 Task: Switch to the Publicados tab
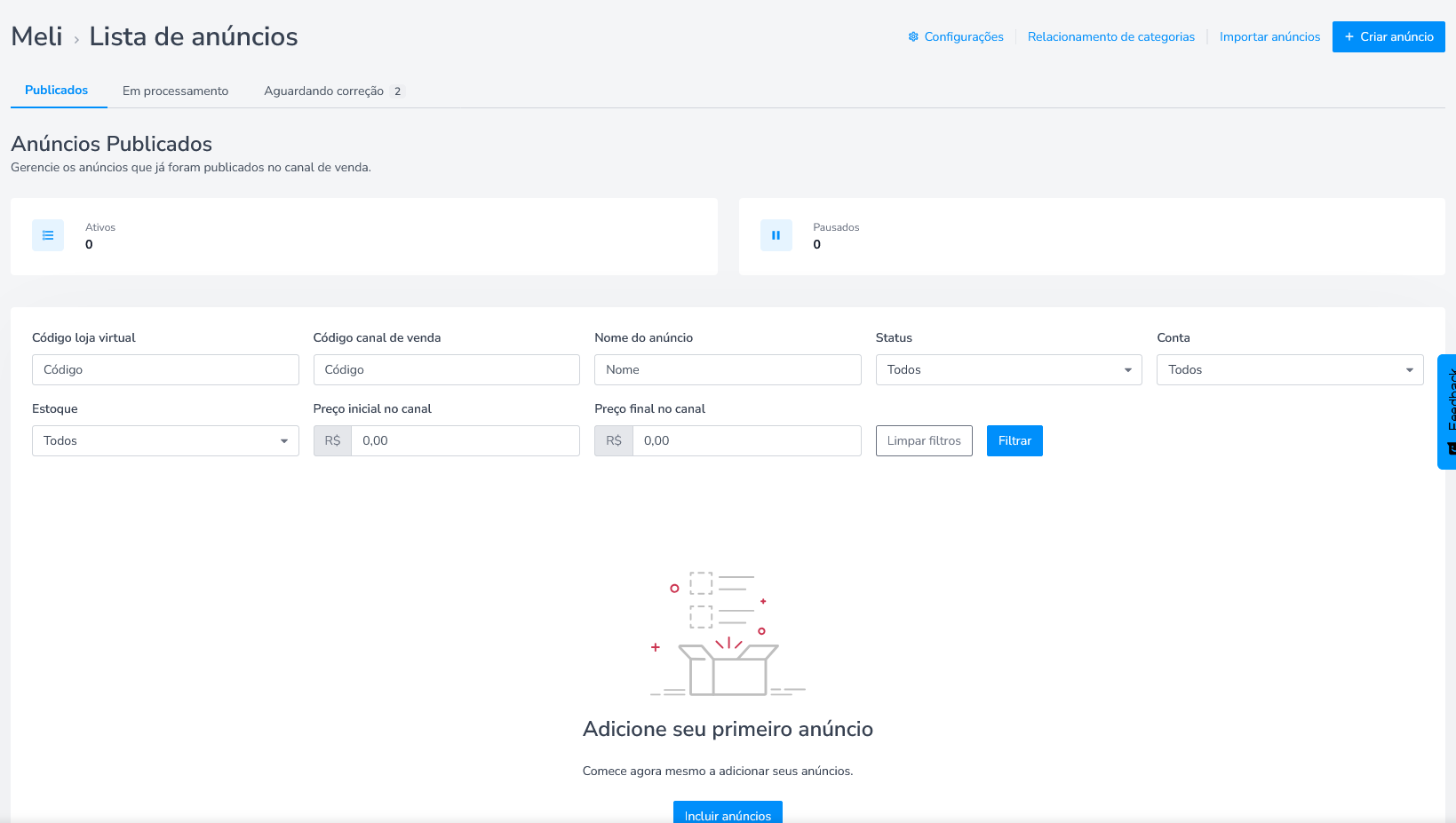pos(57,91)
